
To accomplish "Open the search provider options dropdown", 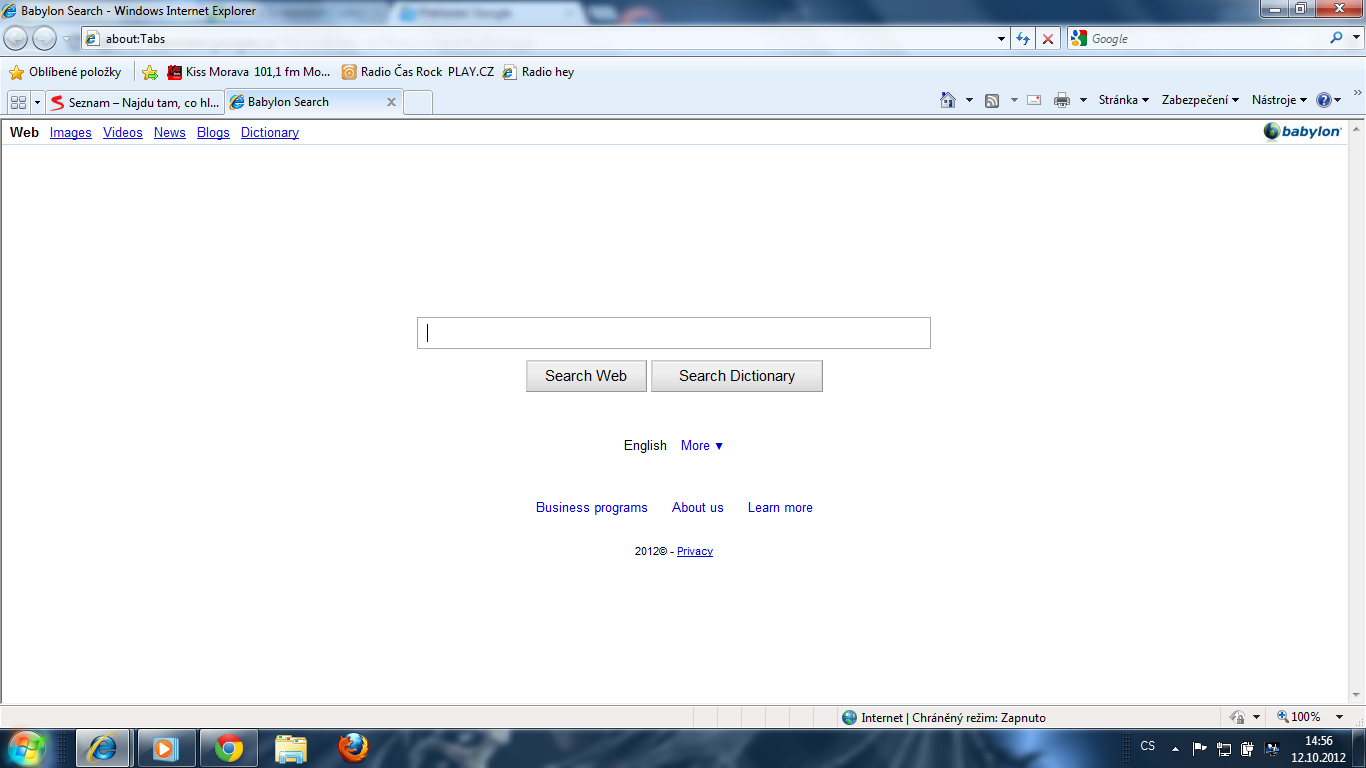I will pos(1354,38).
